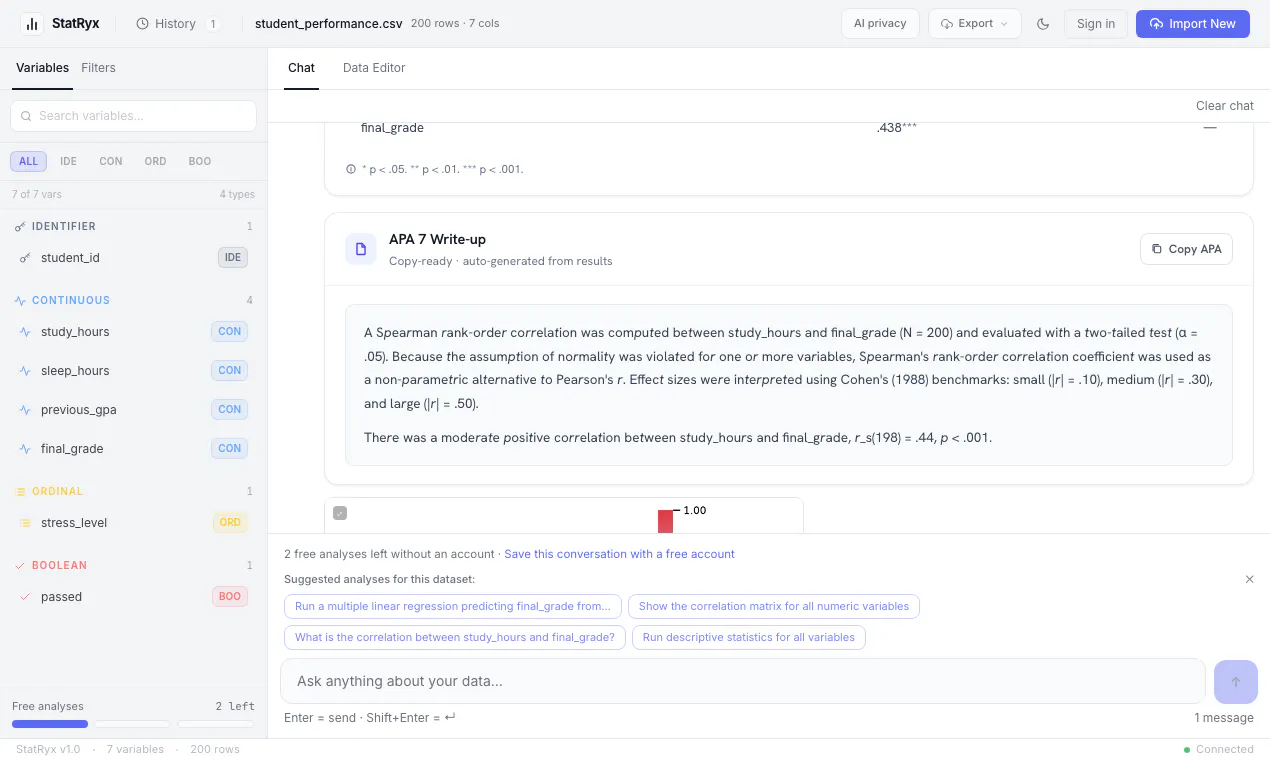The height and width of the screenshot is (760, 1270).
Task: Toggle dark mode with the moon icon
Action: tap(1043, 24)
